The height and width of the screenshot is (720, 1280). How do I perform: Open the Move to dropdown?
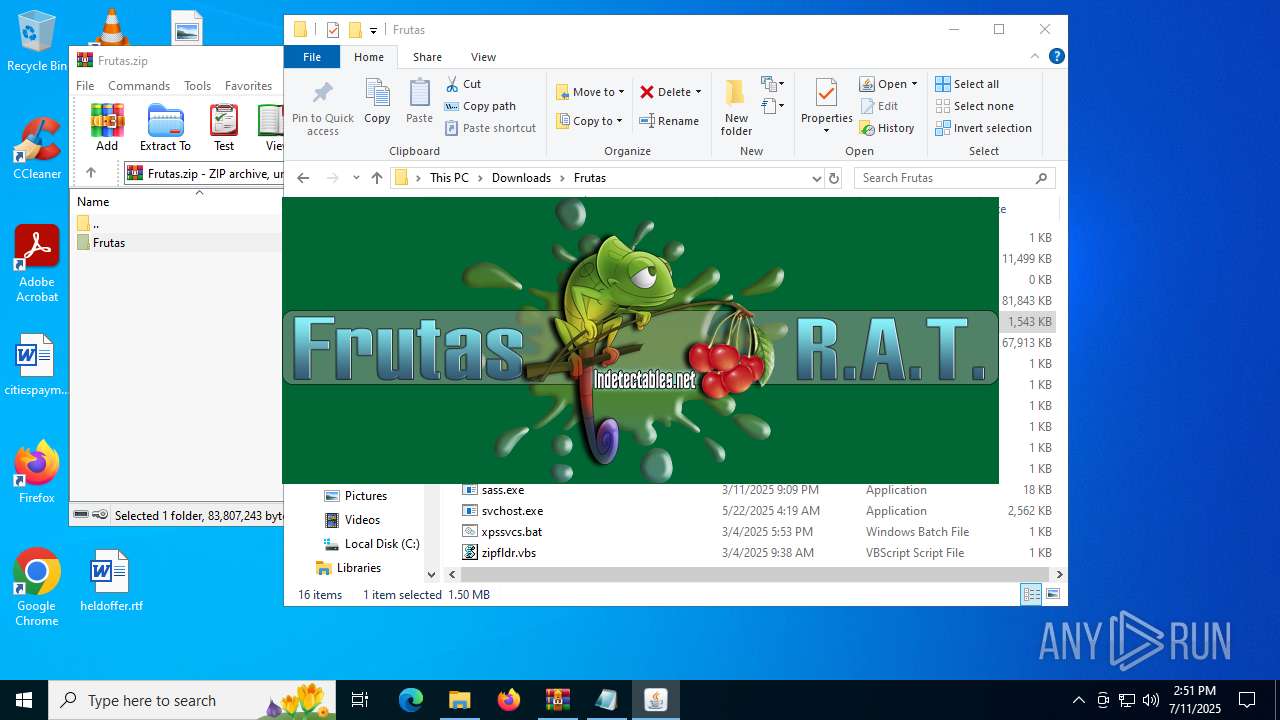590,92
